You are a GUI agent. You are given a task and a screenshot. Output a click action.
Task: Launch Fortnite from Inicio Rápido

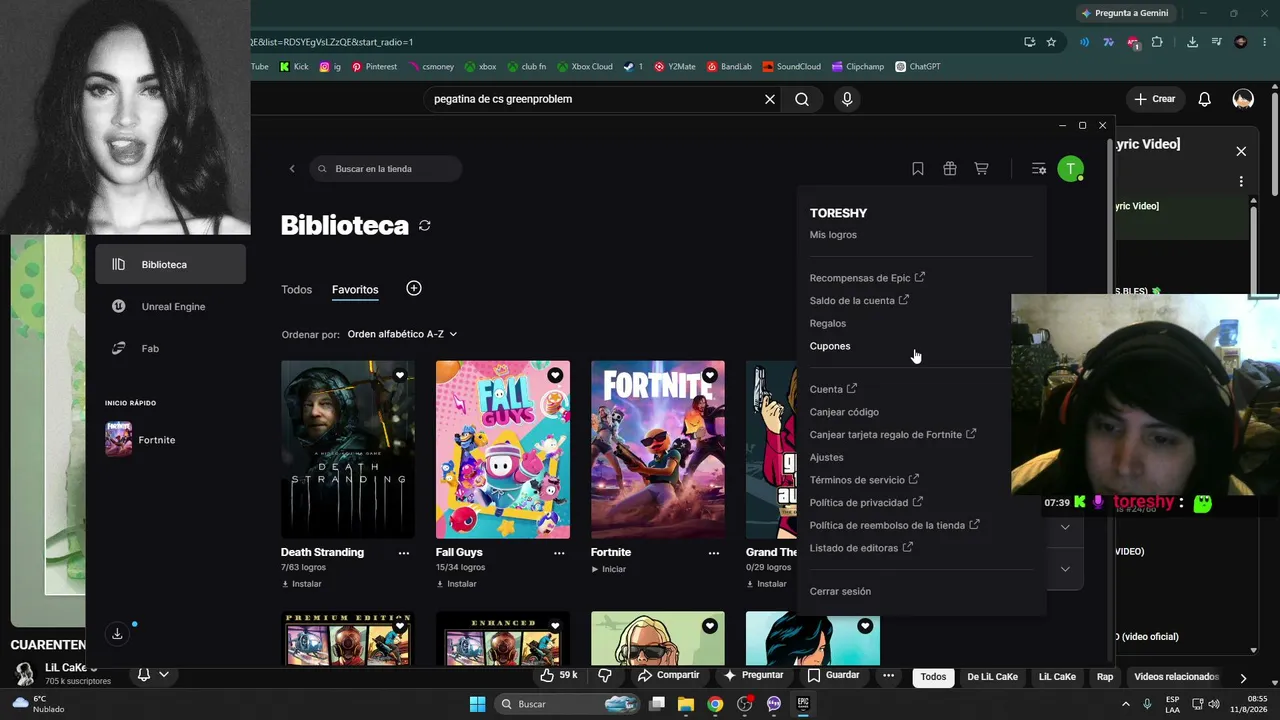pos(140,440)
